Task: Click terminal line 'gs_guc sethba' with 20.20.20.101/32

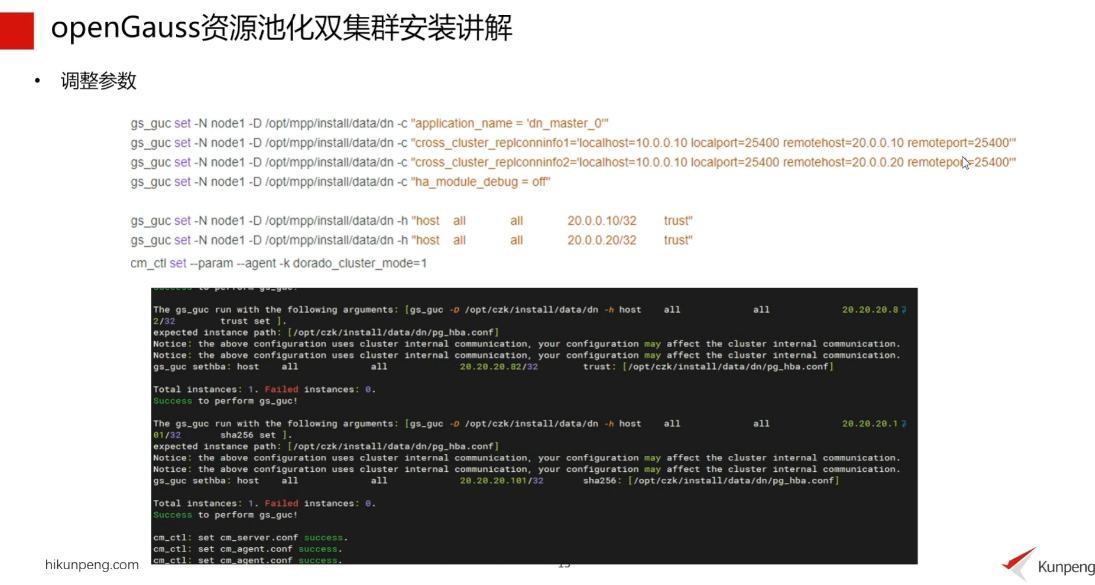Action: click(x=496, y=481)
